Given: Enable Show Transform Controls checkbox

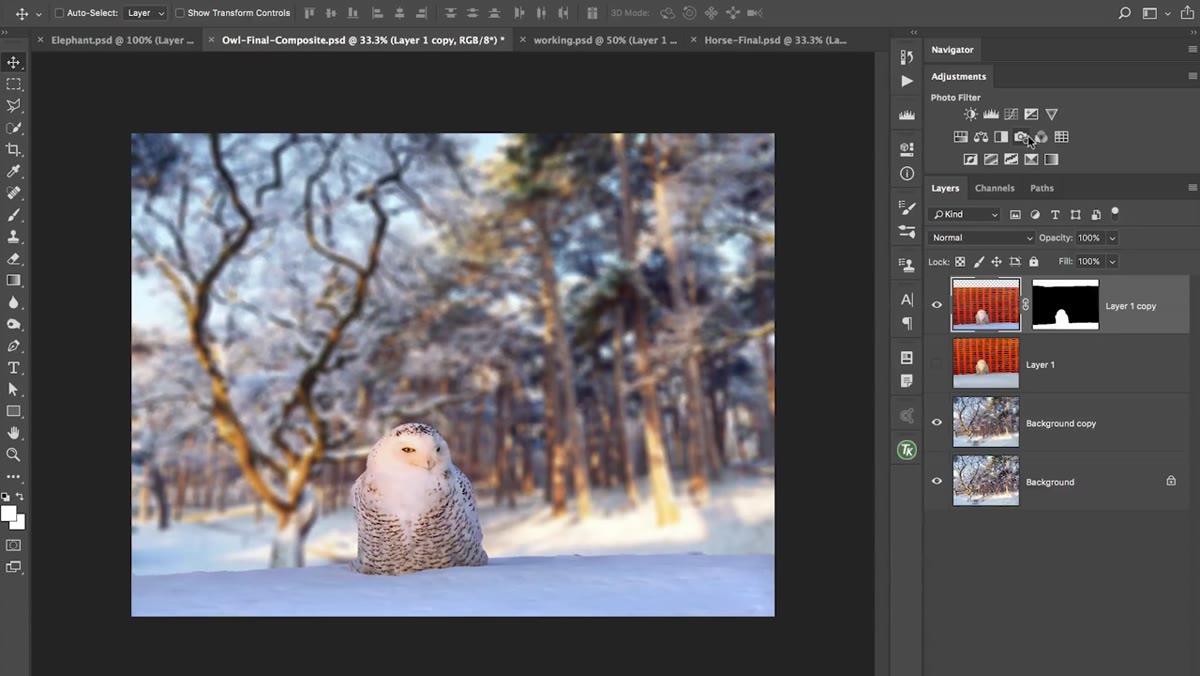Looking at the screenshot, I should click(180, 13).
